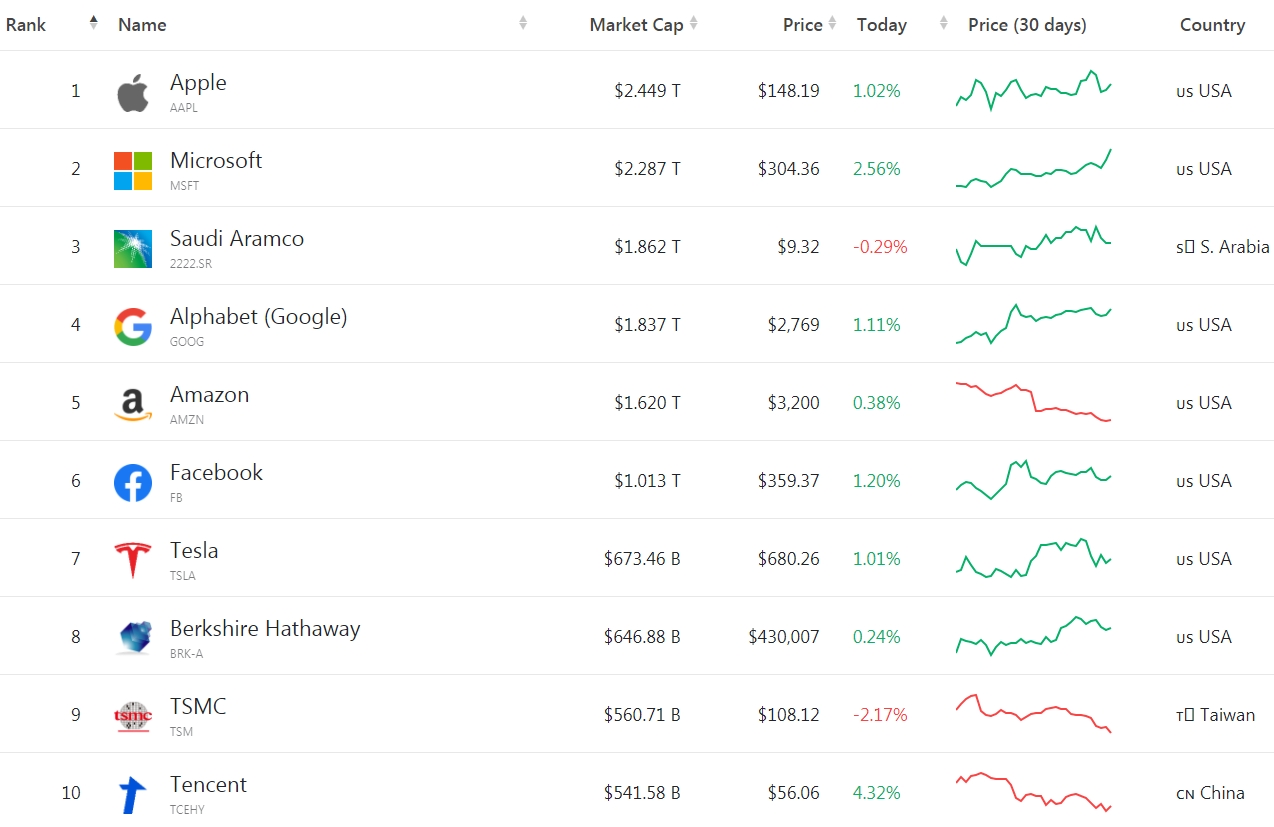Click Saudi Aramco's 30-day price chart
The image size is (1274, 827).
pos(1034,245)
